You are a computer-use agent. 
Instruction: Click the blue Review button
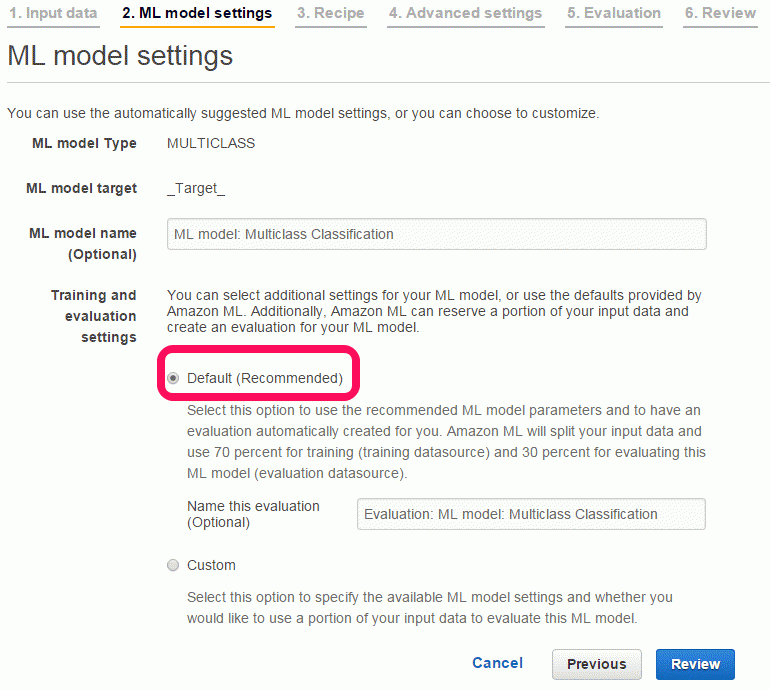click(695, 664)
